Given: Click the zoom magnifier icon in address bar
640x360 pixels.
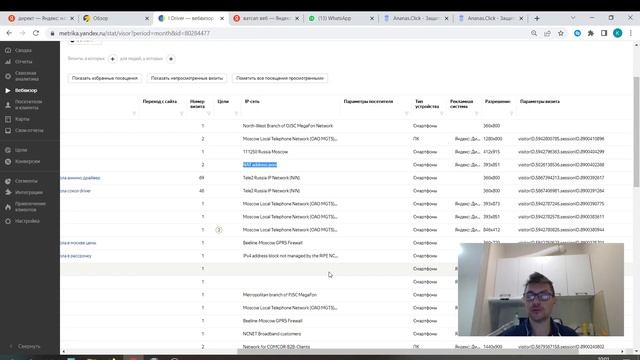Looking at the screenshot, I should 534,33.
